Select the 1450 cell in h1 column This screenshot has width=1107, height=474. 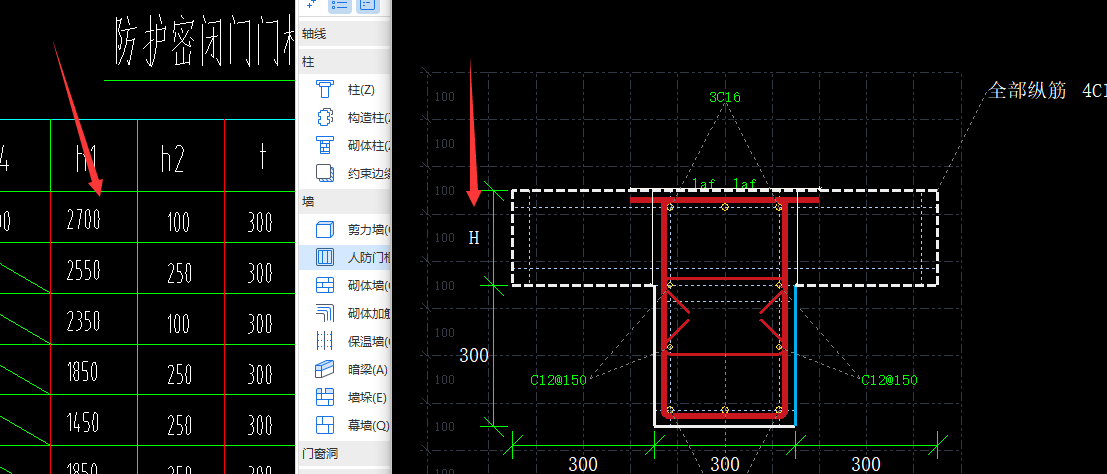[83, 422]
